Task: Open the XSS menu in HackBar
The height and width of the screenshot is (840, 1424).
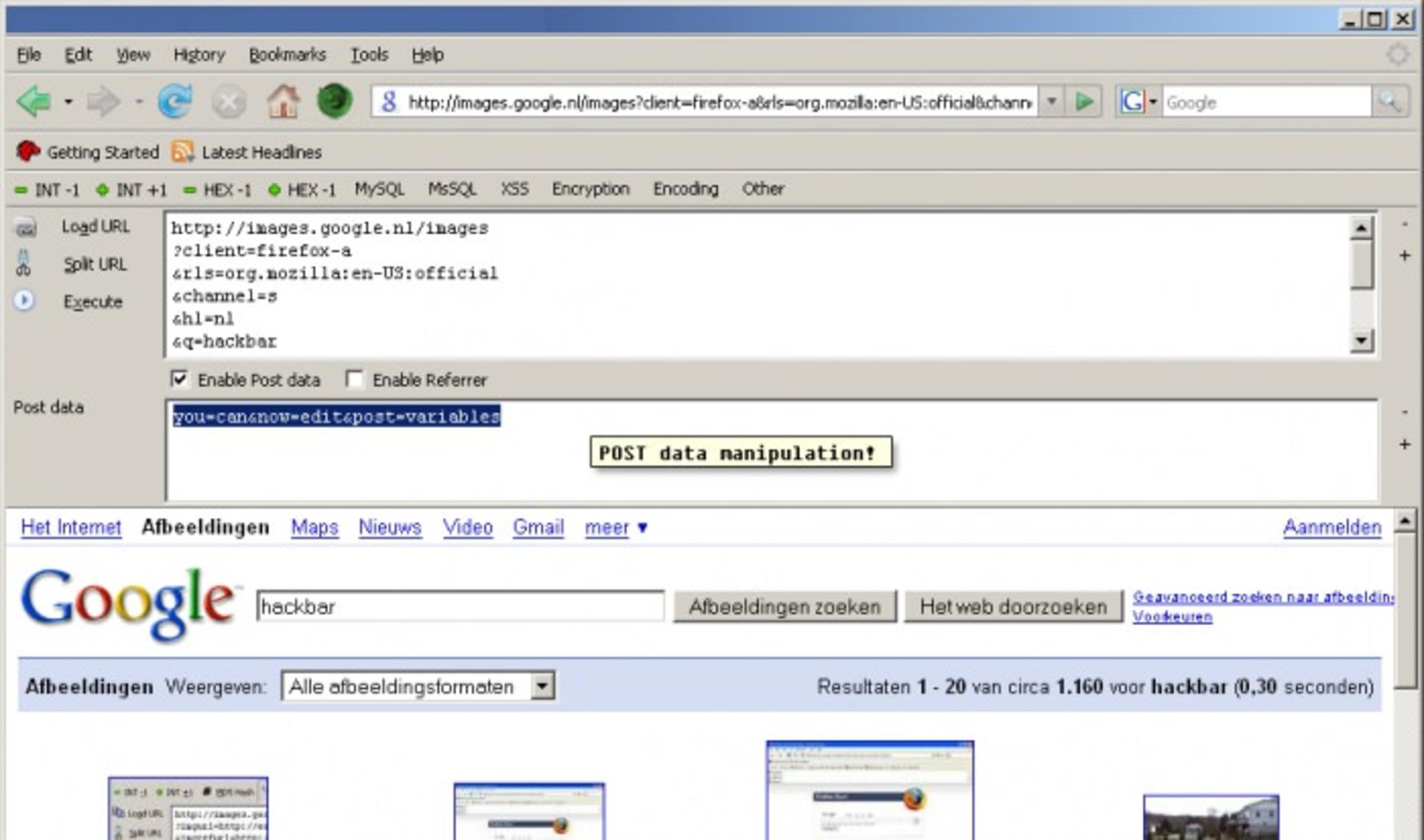Action: [x=515, y=189]
